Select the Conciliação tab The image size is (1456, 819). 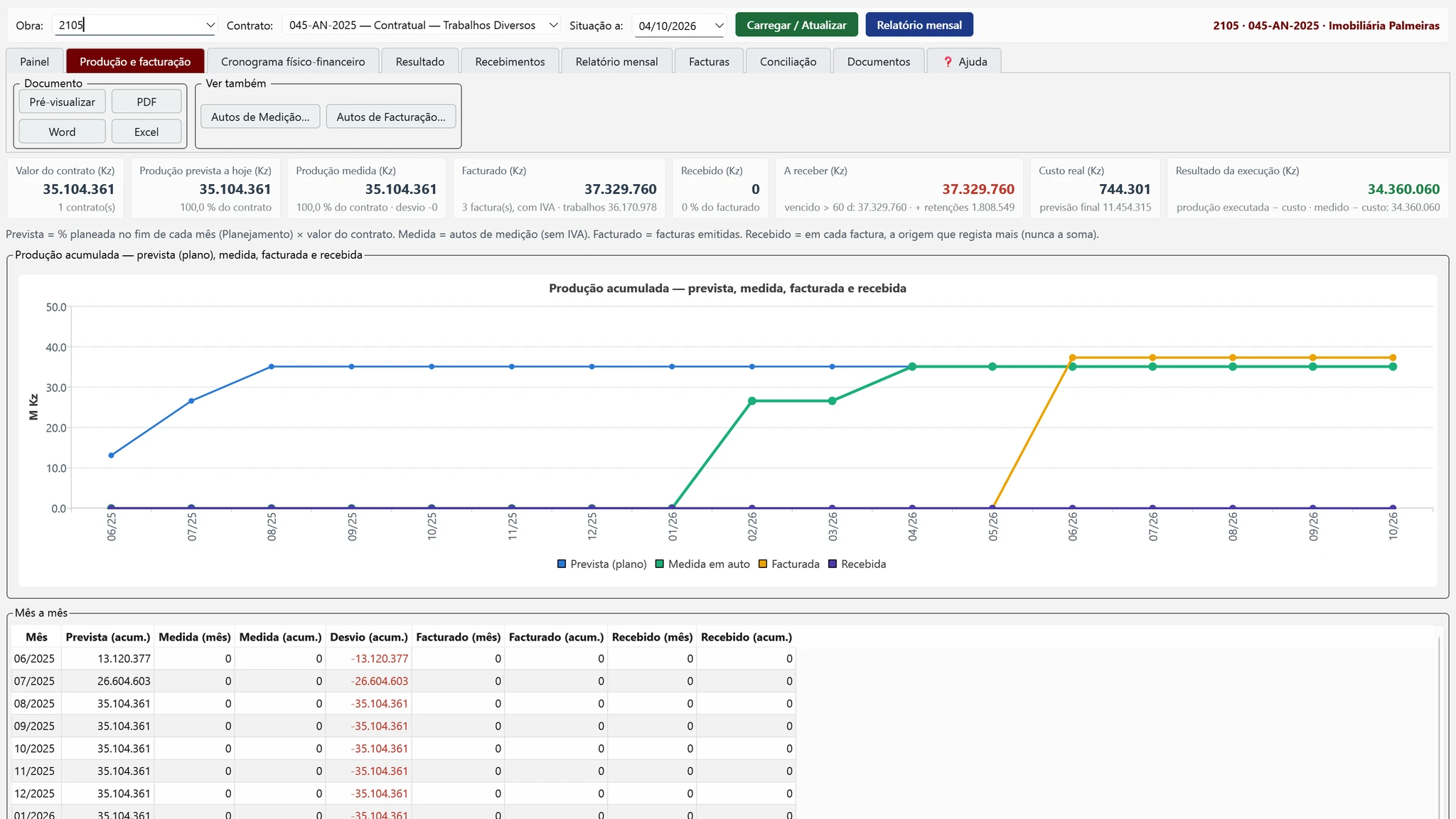(x=788, y=61)
